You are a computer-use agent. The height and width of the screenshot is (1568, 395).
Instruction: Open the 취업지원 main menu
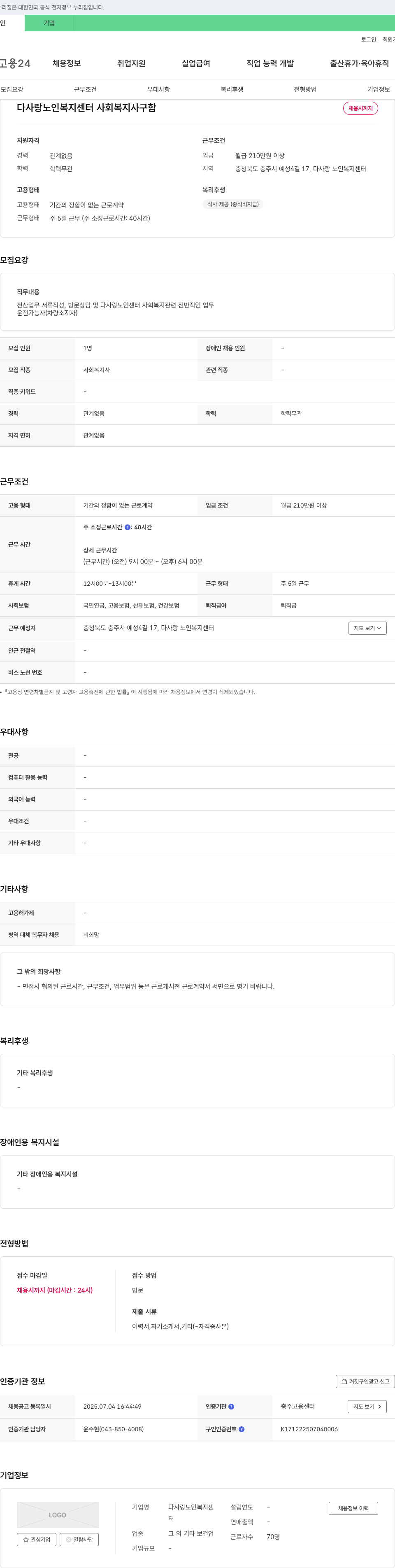(x=131, y=63)
